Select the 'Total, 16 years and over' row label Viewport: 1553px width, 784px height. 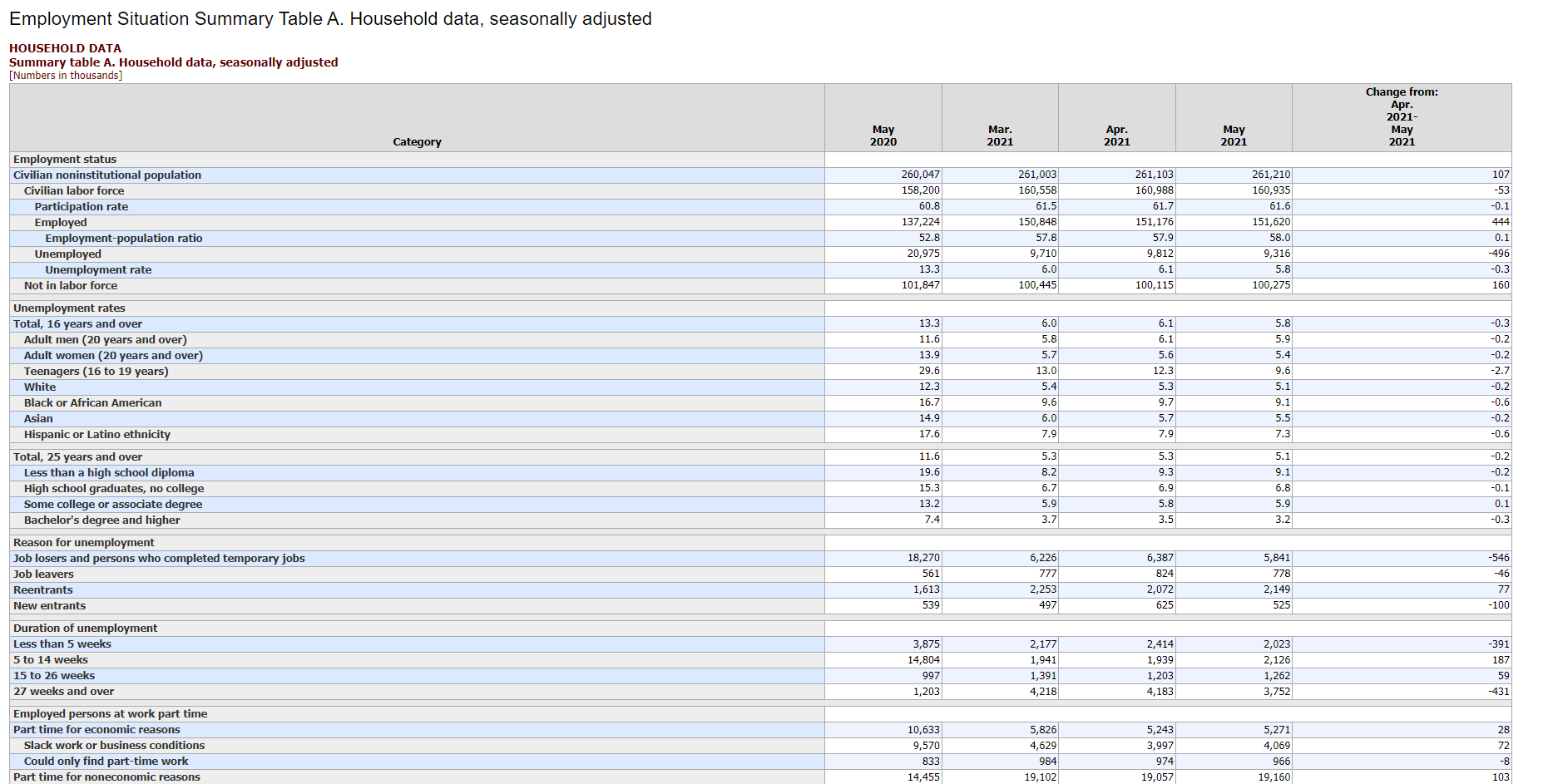click(x=77, y=324)
